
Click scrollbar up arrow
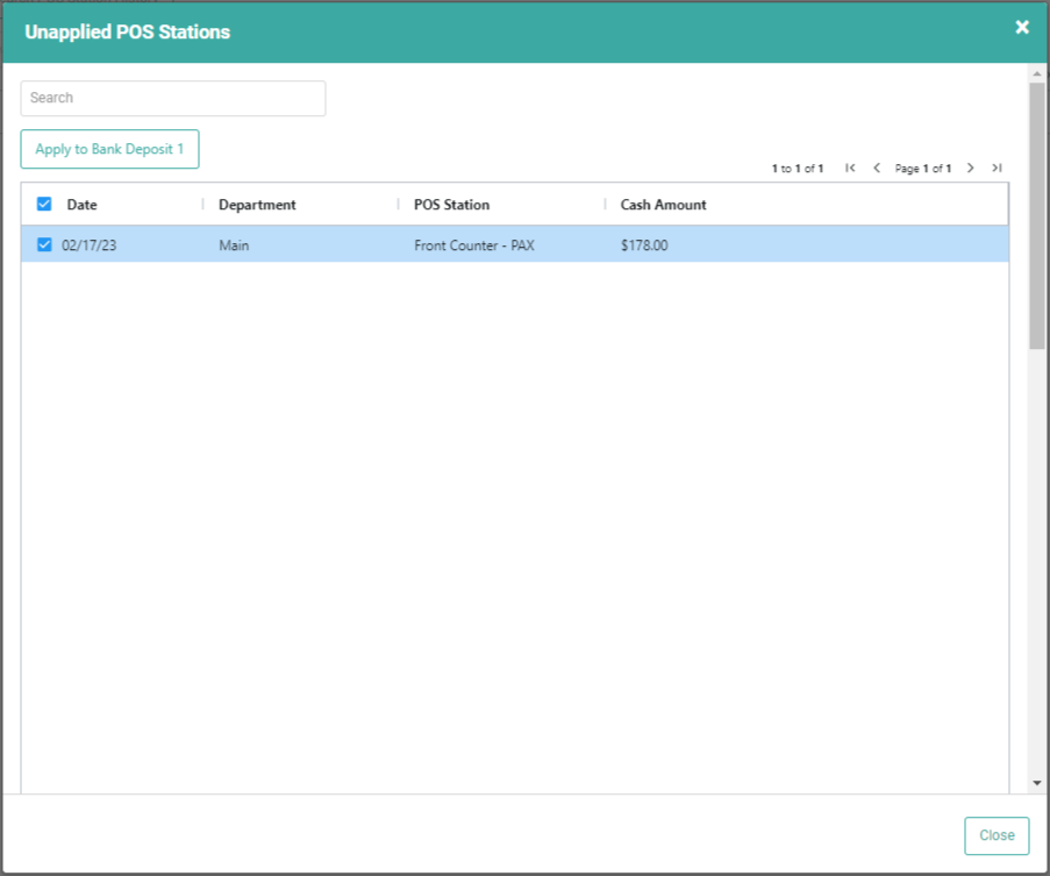pos(1037,73)
